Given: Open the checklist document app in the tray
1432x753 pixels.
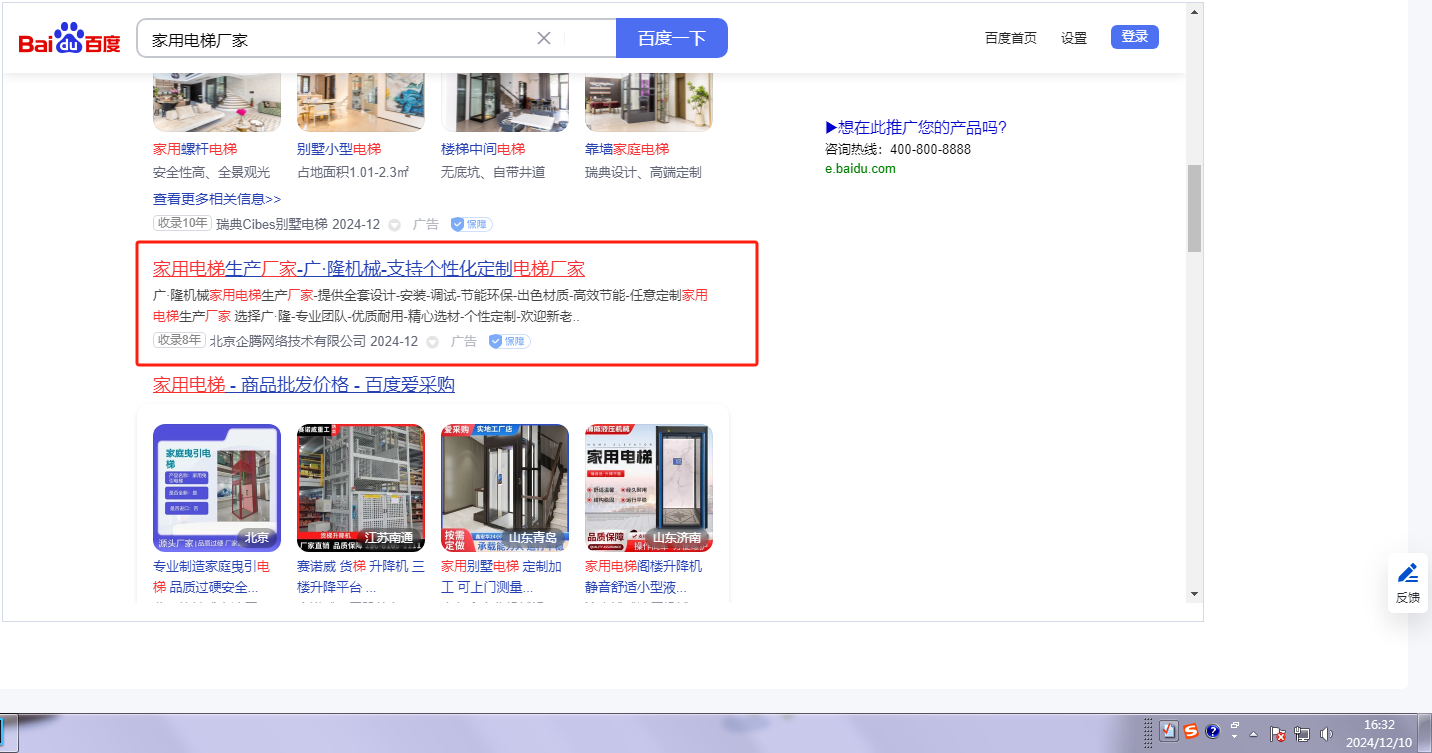Looking at the screenshot, I should click(x=1168, y=731).
